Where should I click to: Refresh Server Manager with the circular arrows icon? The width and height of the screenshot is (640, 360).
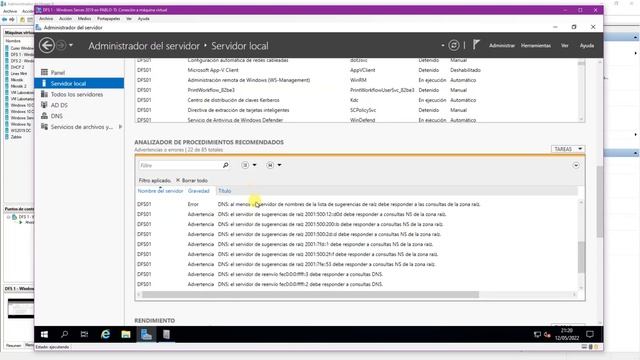click(453, 45)
